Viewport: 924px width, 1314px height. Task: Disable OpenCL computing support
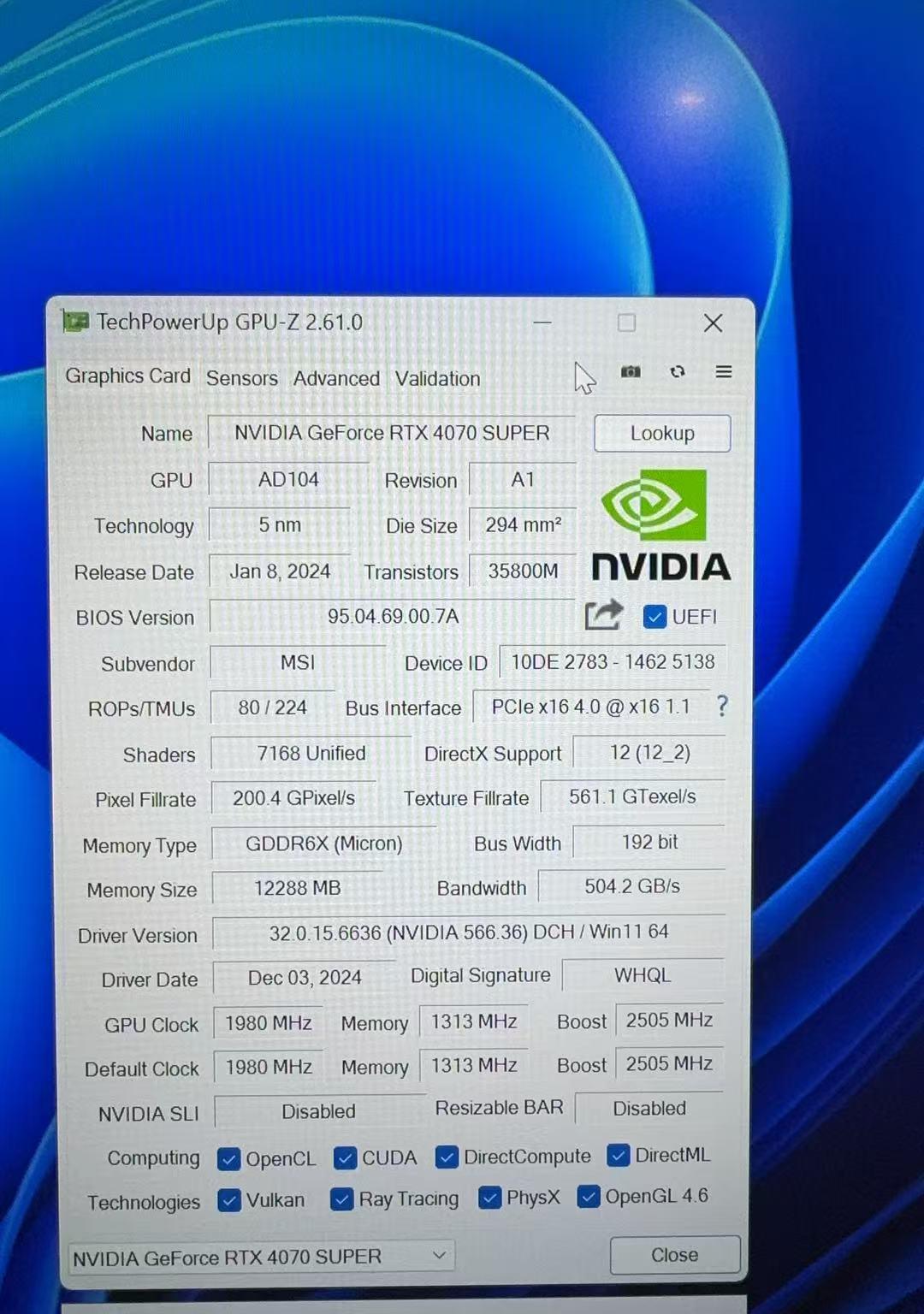click(228, 1158)
